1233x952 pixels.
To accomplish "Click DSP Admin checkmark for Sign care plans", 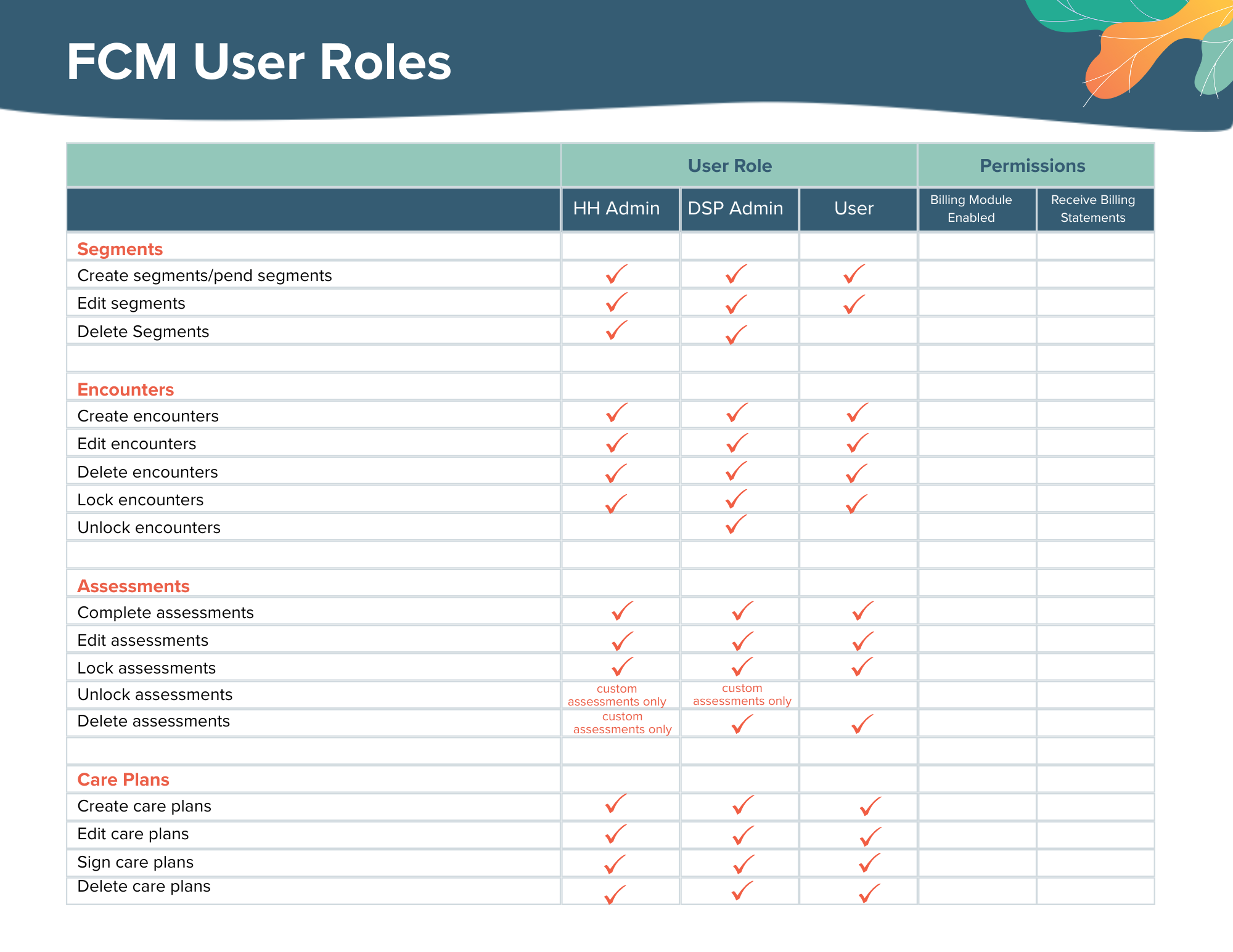I will (744, 865).
